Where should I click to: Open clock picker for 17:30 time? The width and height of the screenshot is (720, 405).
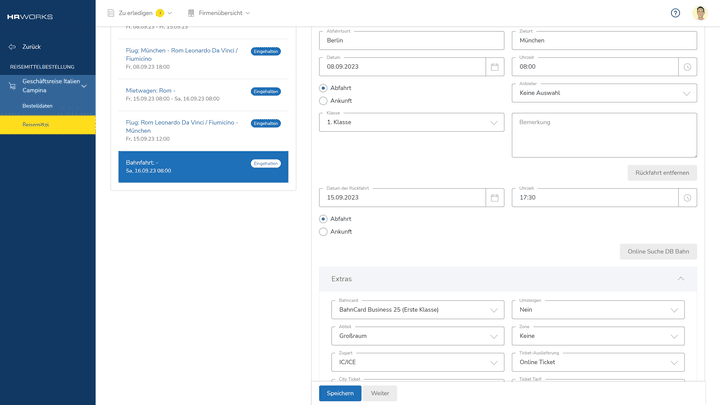(686, 198)
